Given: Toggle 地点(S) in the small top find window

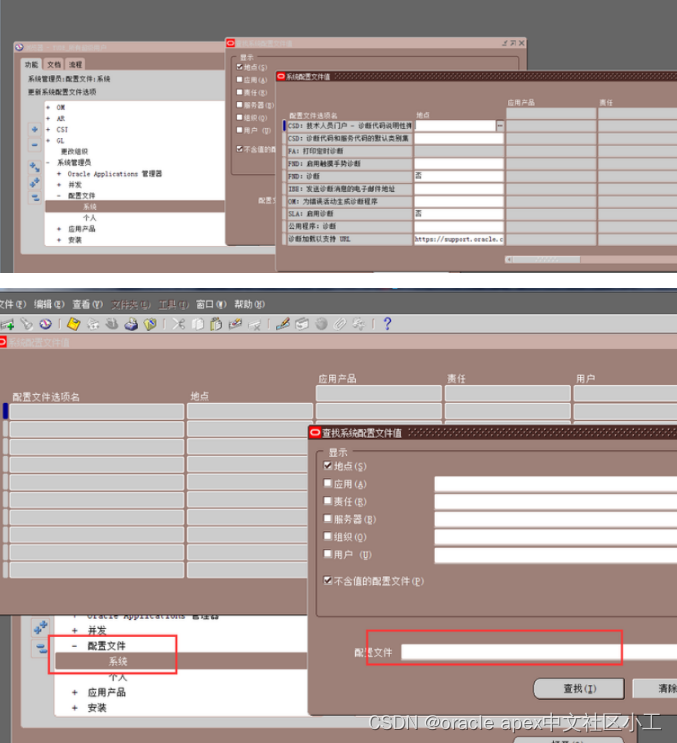Looking at the screenshot, I should (240, 67).
